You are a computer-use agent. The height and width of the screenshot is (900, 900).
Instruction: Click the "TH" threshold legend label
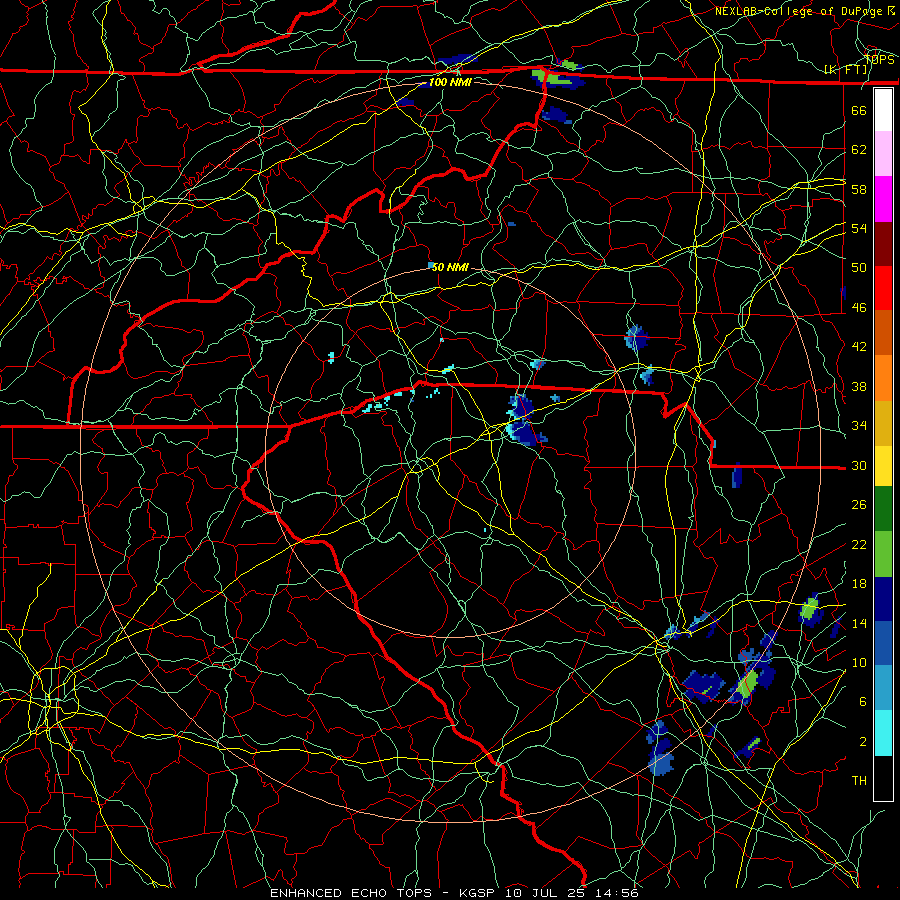[859, 781]
